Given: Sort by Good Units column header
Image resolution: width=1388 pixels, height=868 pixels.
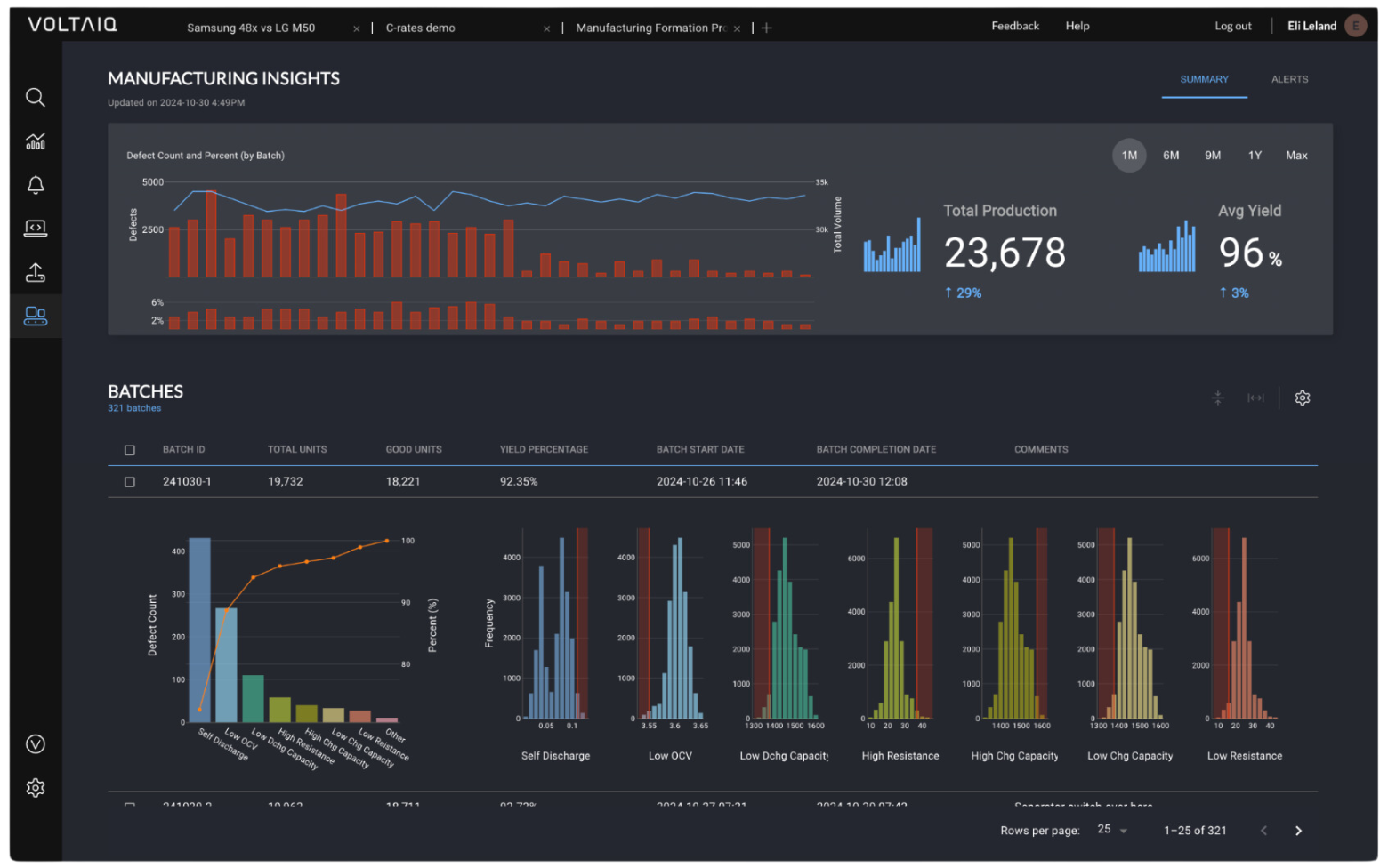Looking at the screenshot, I should pos(414,450).
